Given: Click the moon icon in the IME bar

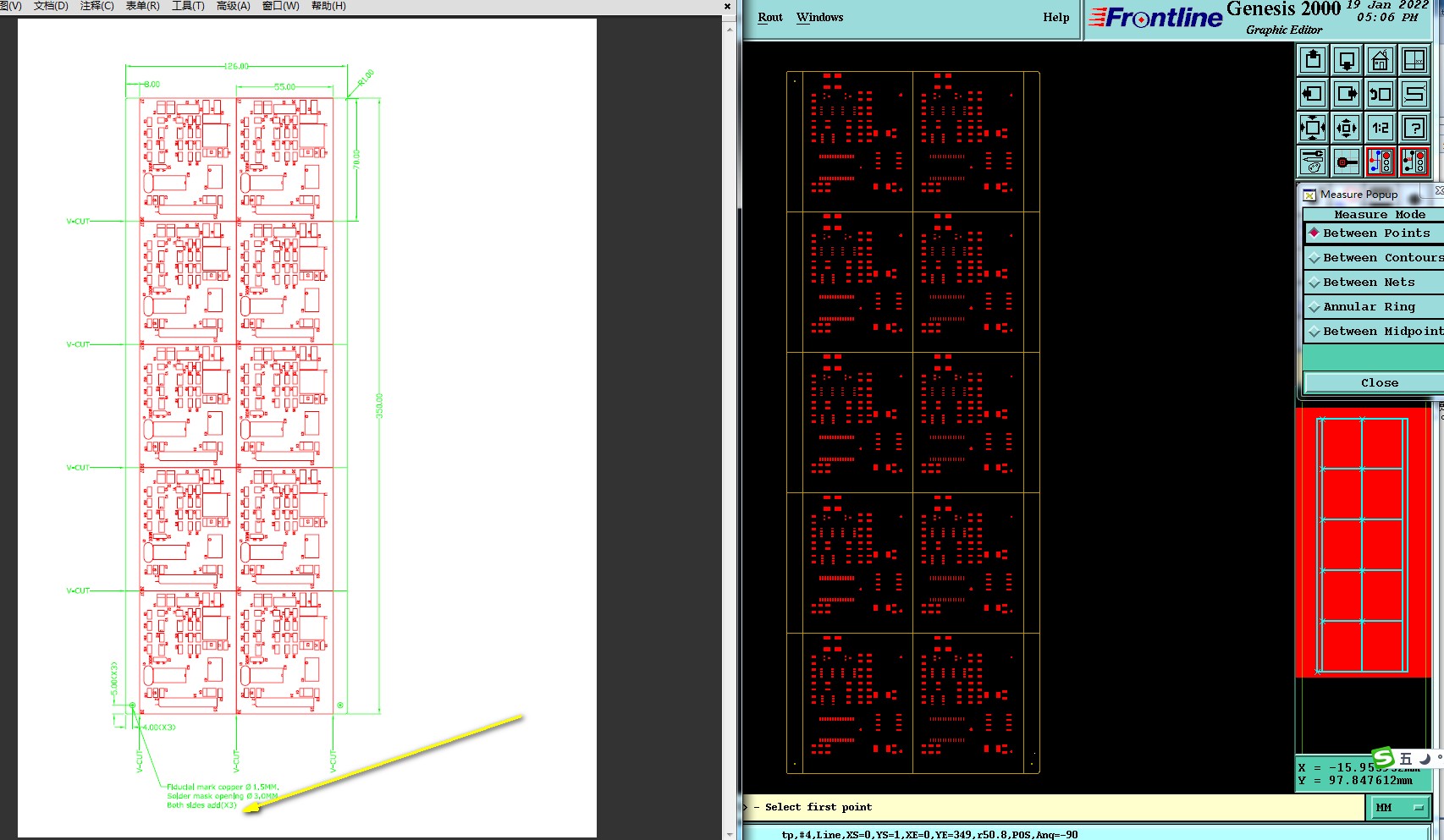Looking at the screenshot, I should click(1425, 759).
